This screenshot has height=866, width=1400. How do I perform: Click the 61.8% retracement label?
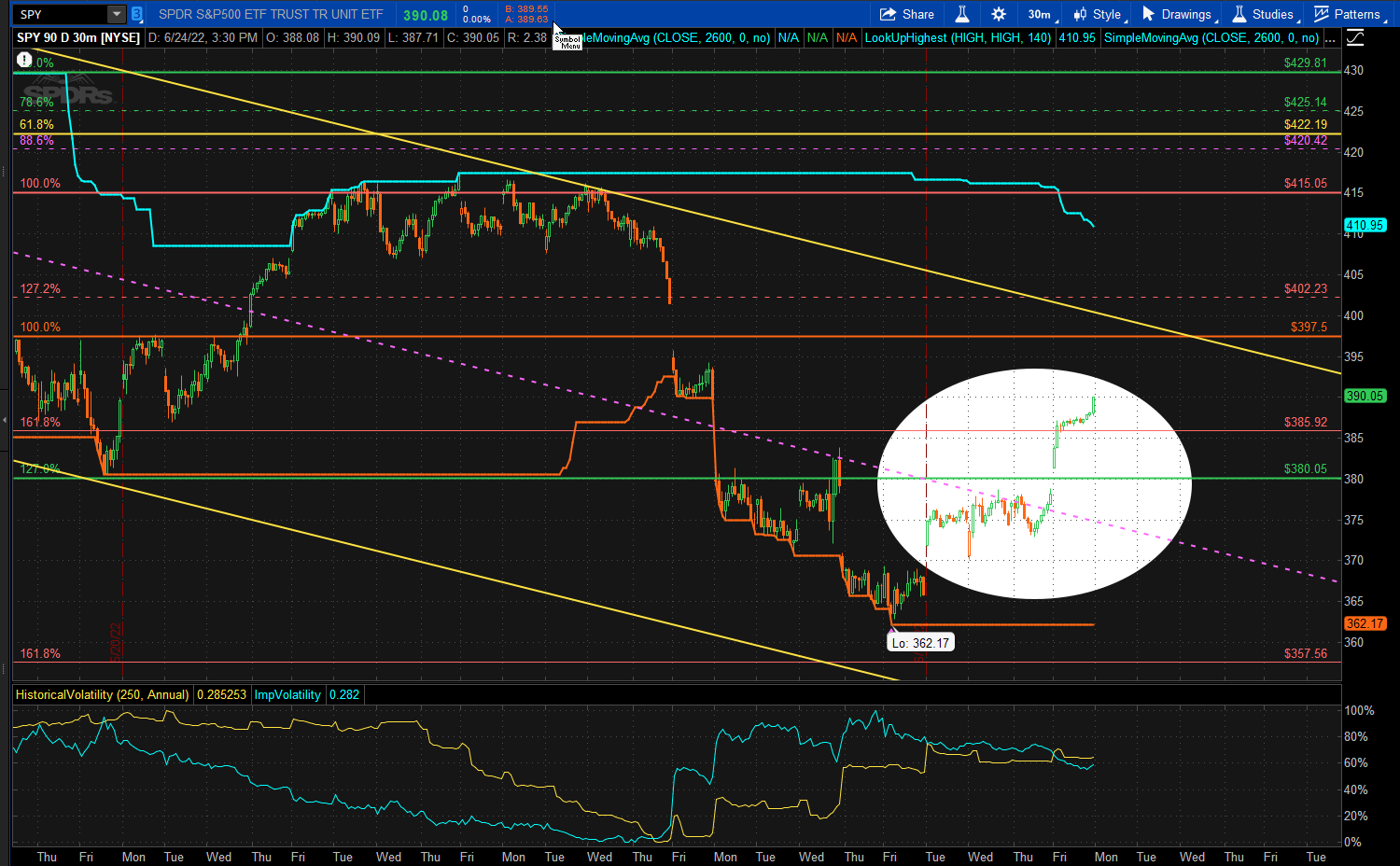click(37, 124)
